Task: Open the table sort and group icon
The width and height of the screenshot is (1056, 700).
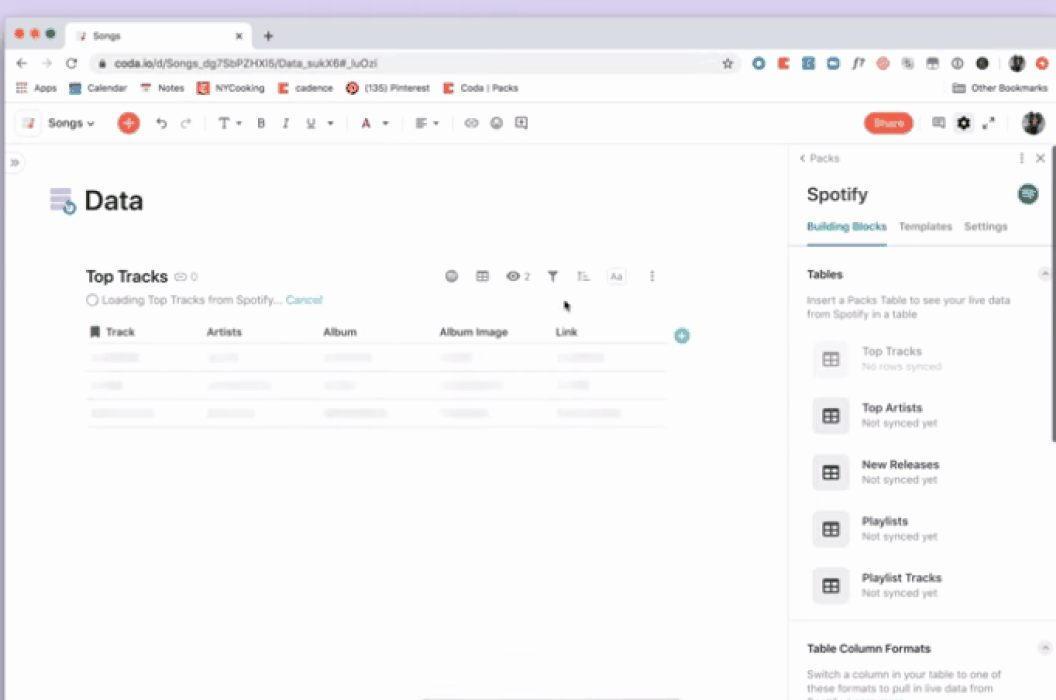Action: click(x=583, y=276)
